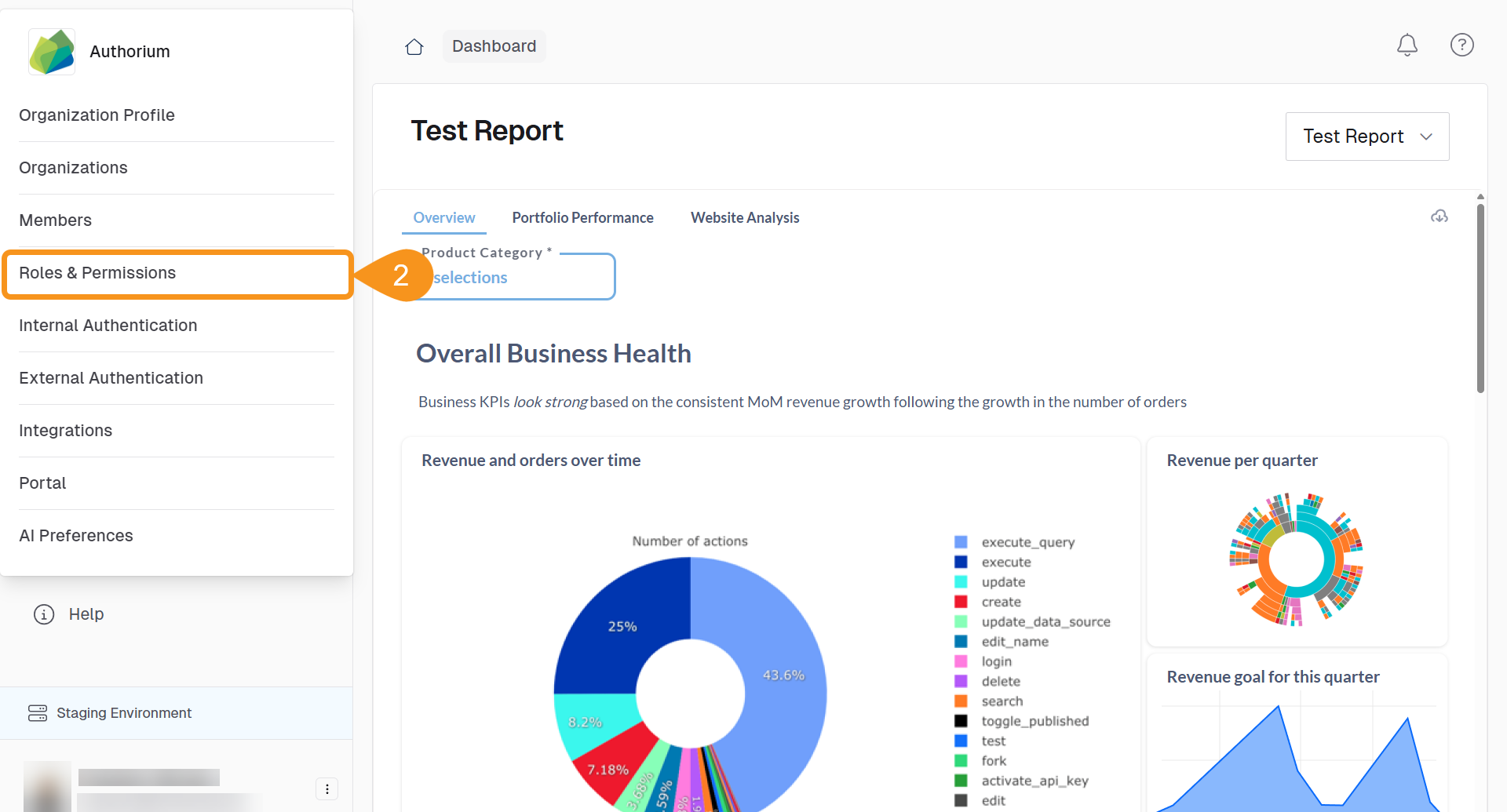This screenshot has height=812, width=1507.
Task: Click the cloud download icon
Action: pos(1439,217)
